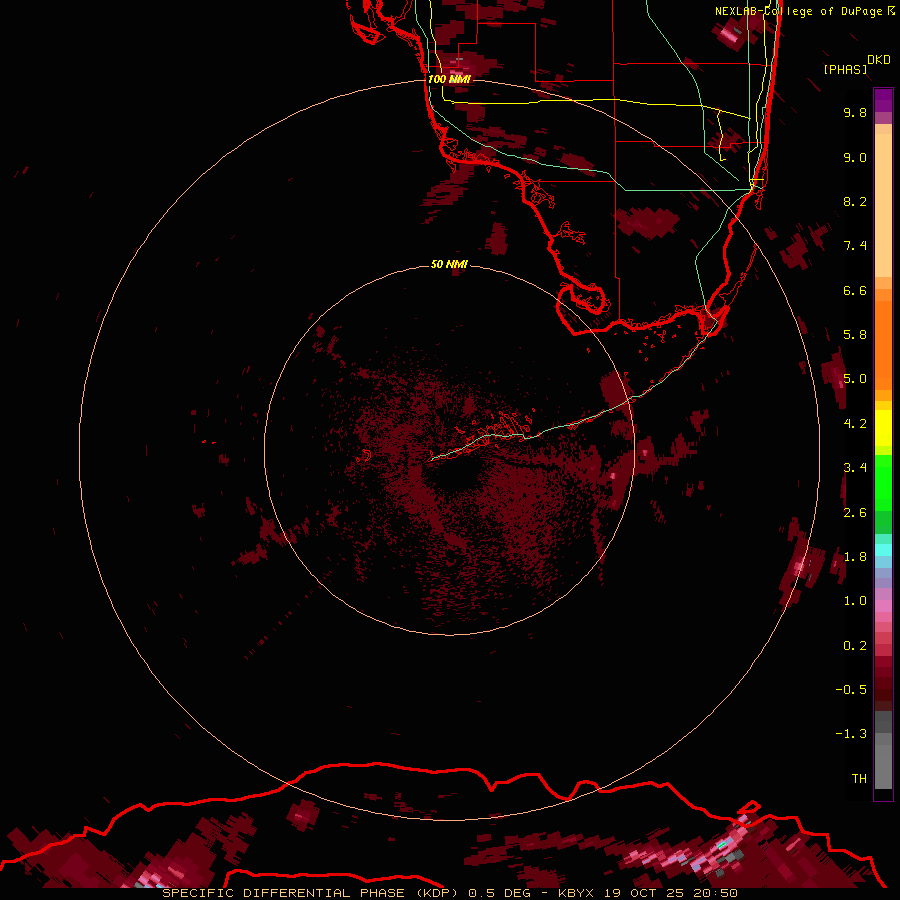Click the 1.8 scale value

[855, 557]
